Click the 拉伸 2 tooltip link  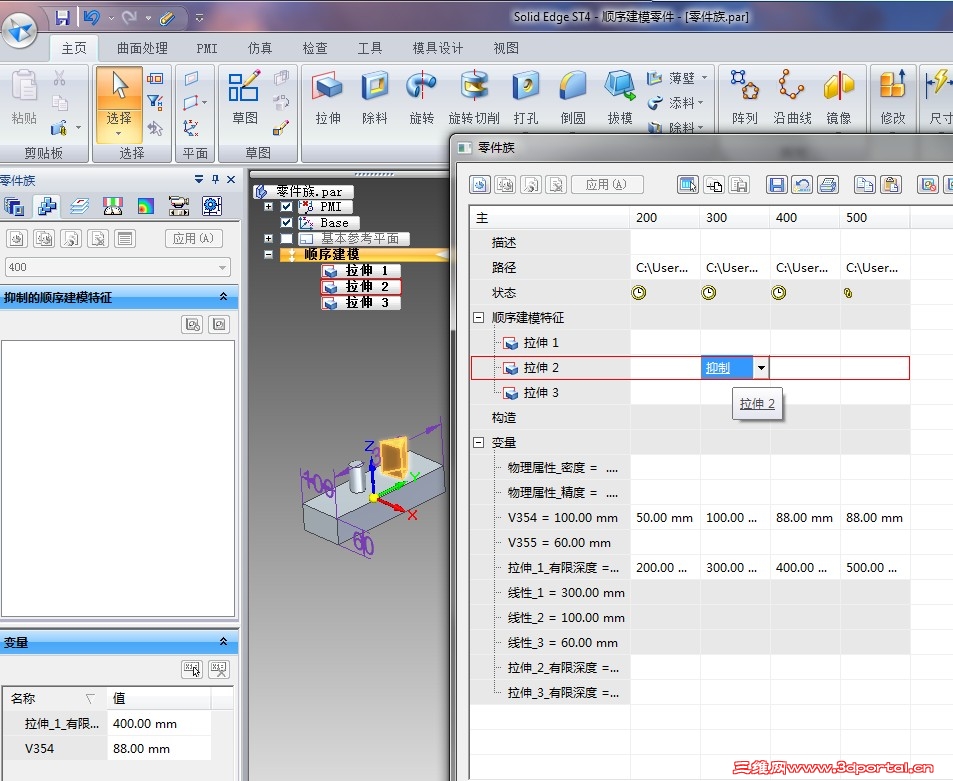757,404
